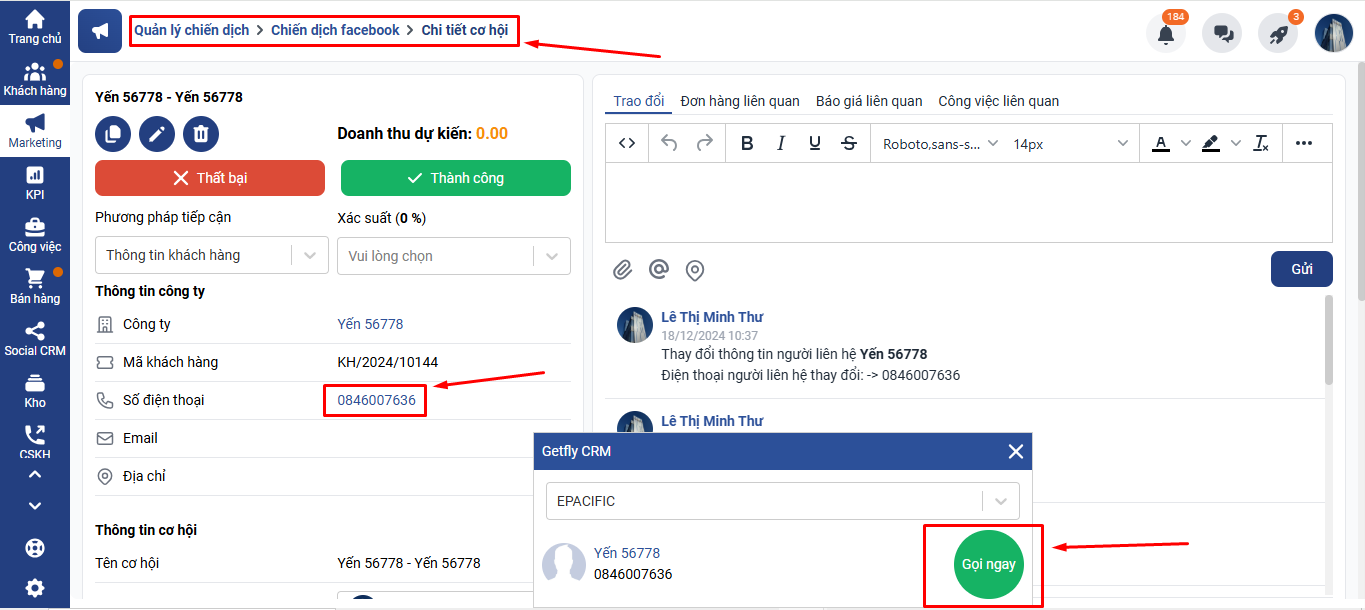Screen dimensions: 1365x610
Task: Click the trash delete icon
Action: click(201, 134)
